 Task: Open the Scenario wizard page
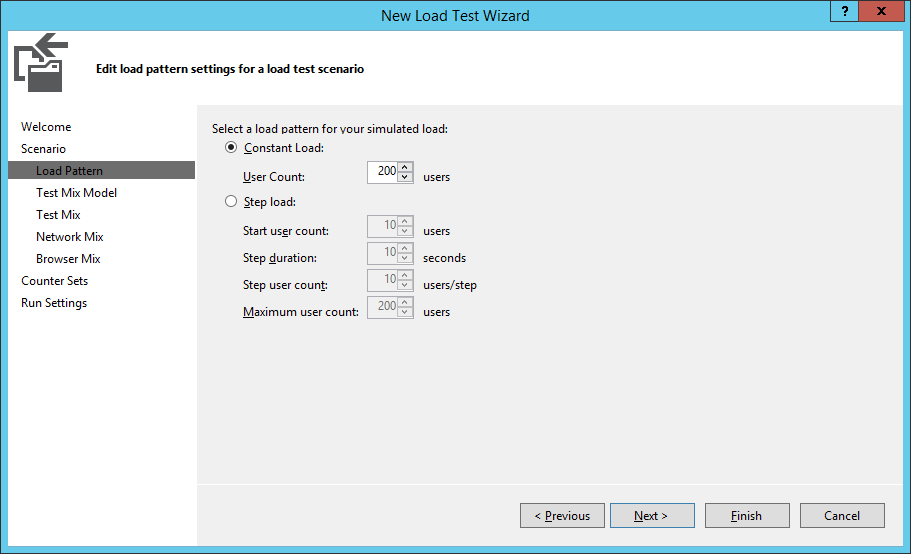click(44, 149)
